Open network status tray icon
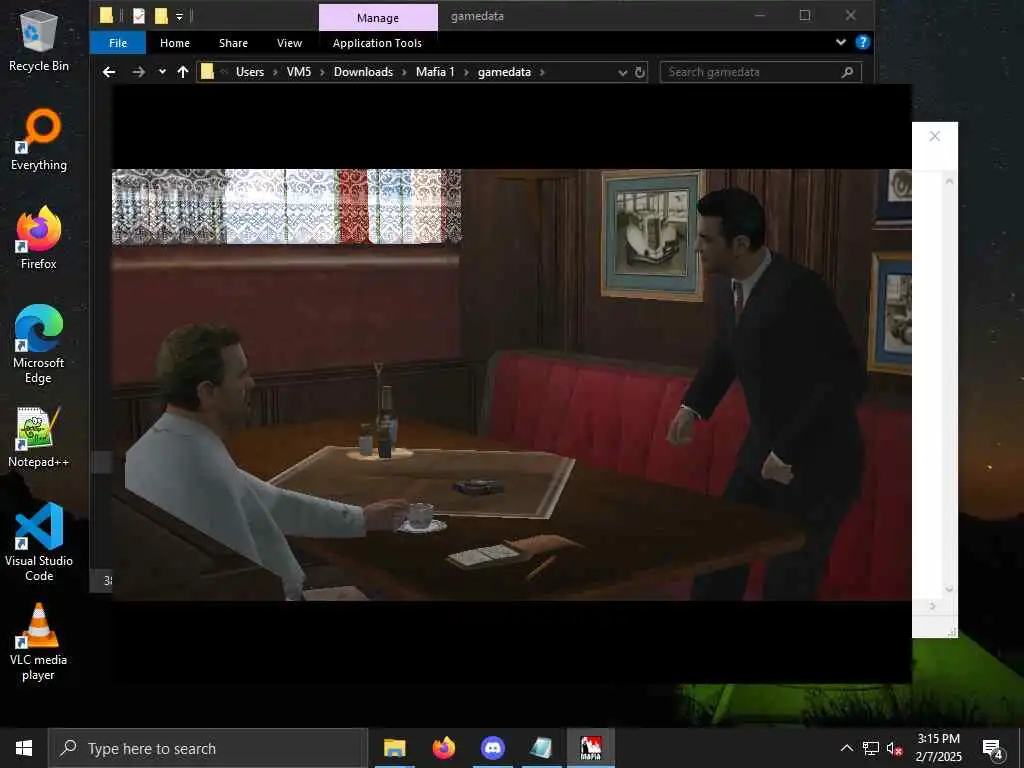 pos(871,748)
